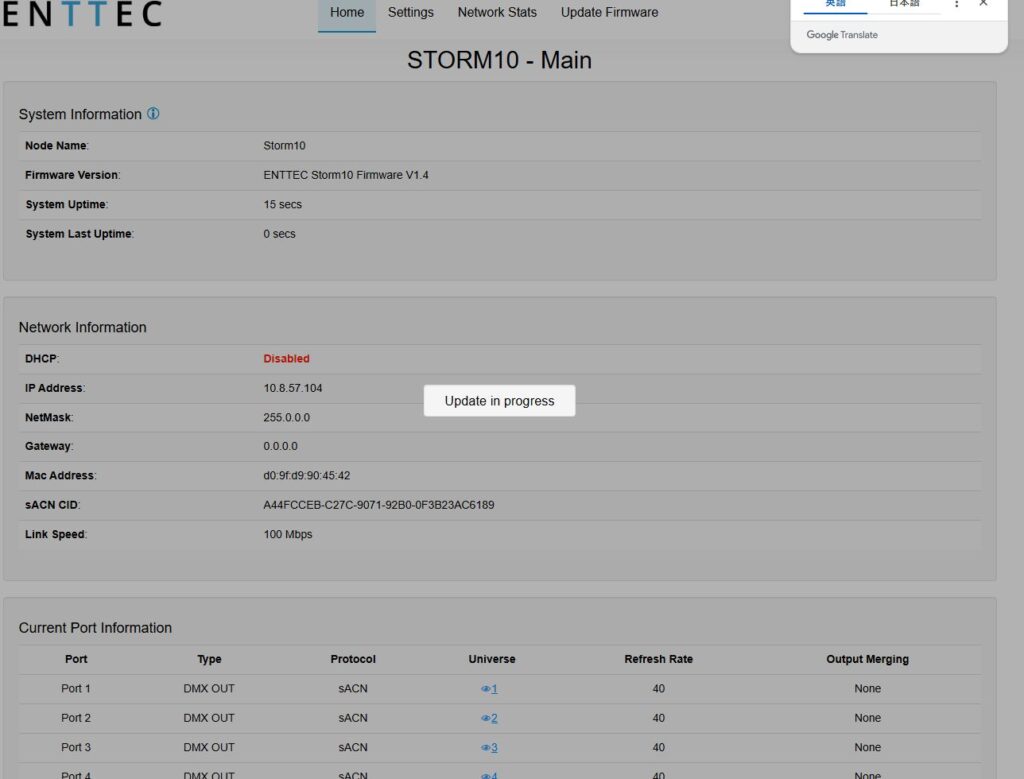Click the eye icon for Port 1 universe

tap(485, 689)
